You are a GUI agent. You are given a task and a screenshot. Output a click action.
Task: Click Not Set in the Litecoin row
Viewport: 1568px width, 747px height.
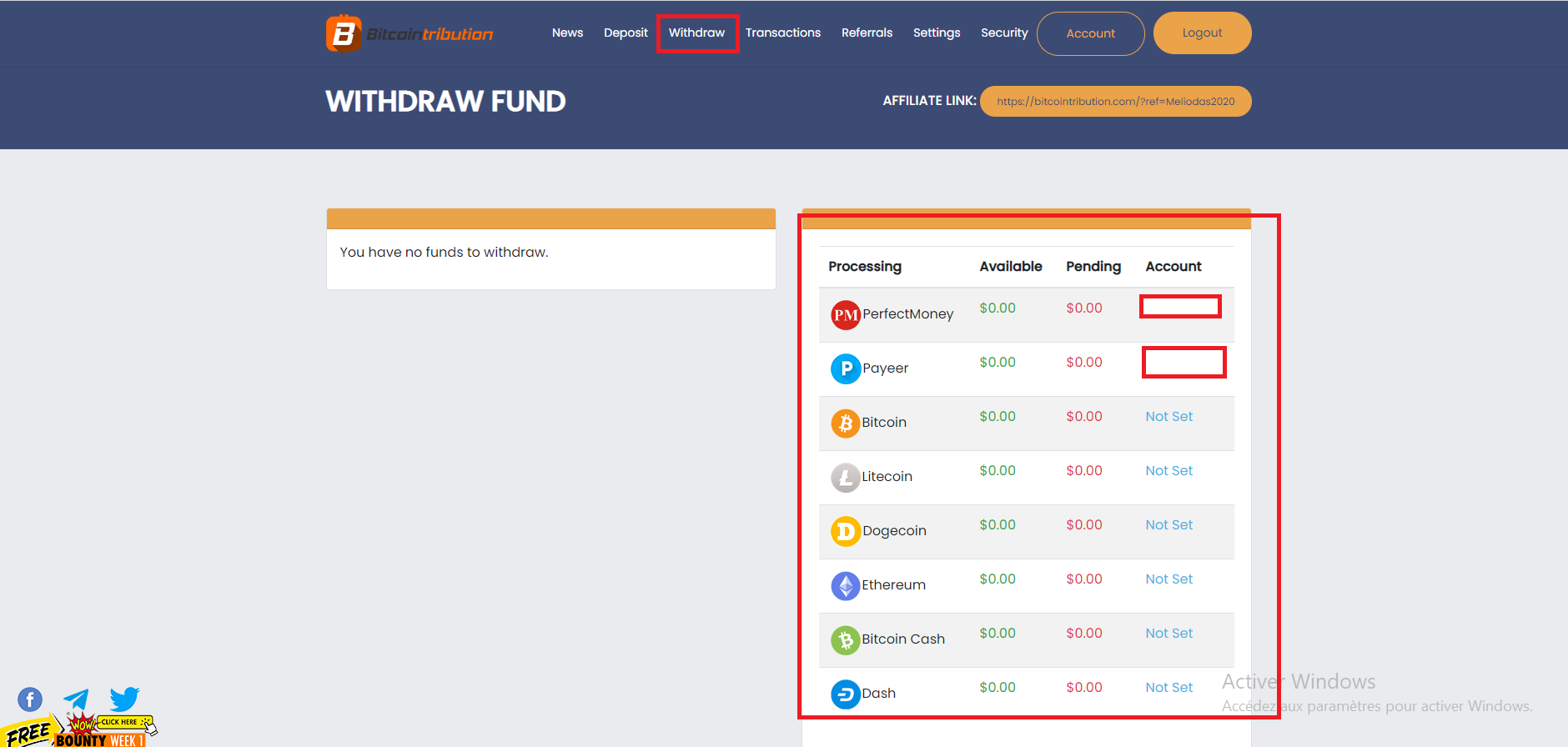(x=1168, y=471)
